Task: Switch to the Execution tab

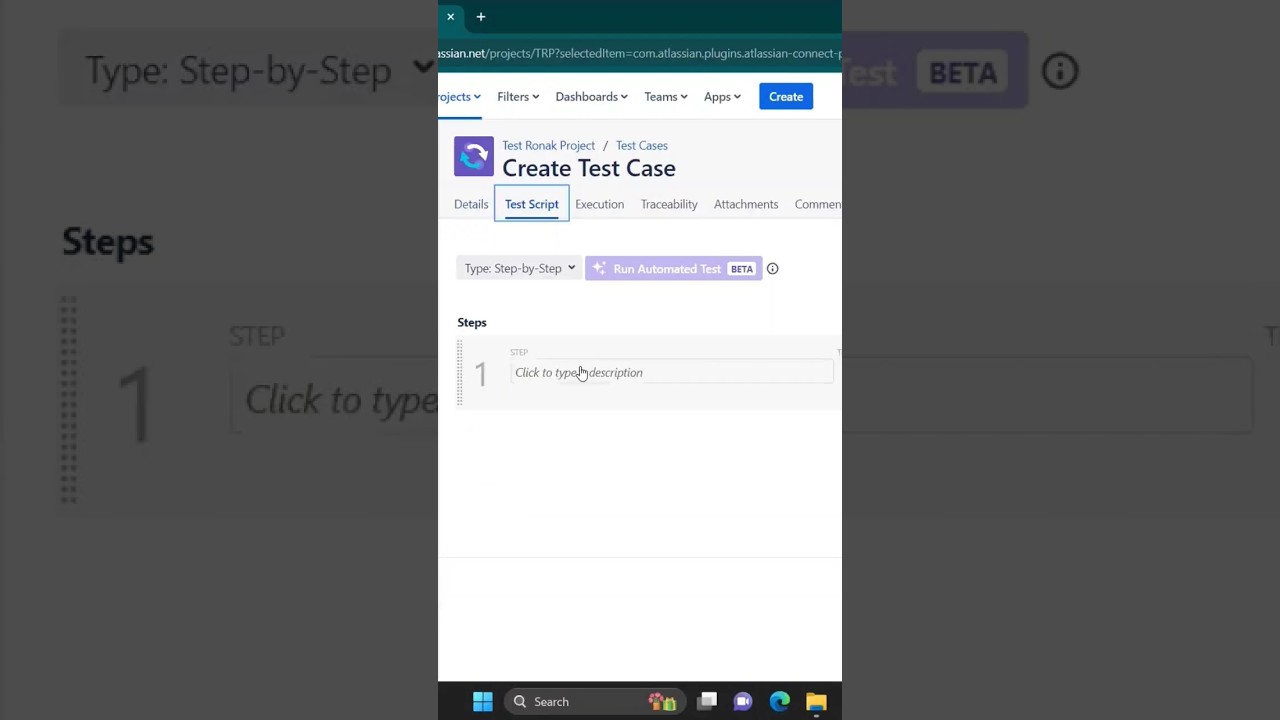Action: 599,204
